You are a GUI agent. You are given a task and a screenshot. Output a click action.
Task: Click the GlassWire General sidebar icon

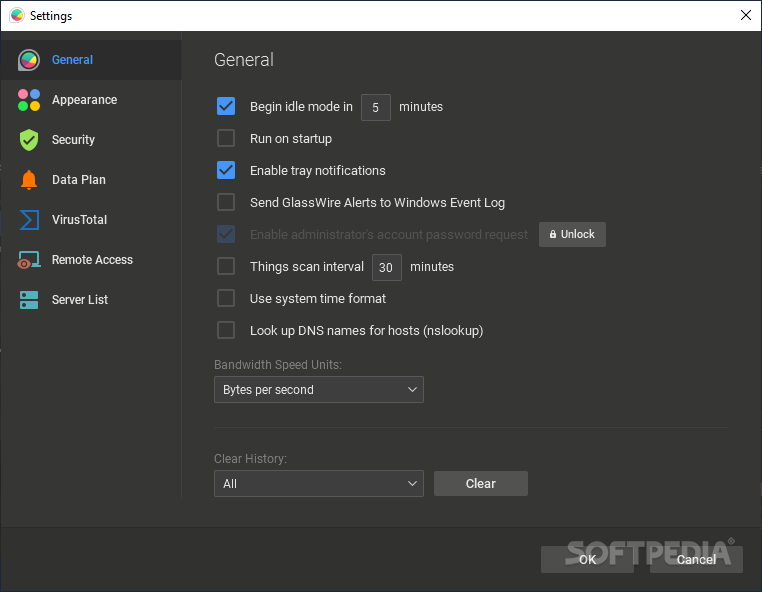(29, 60)
